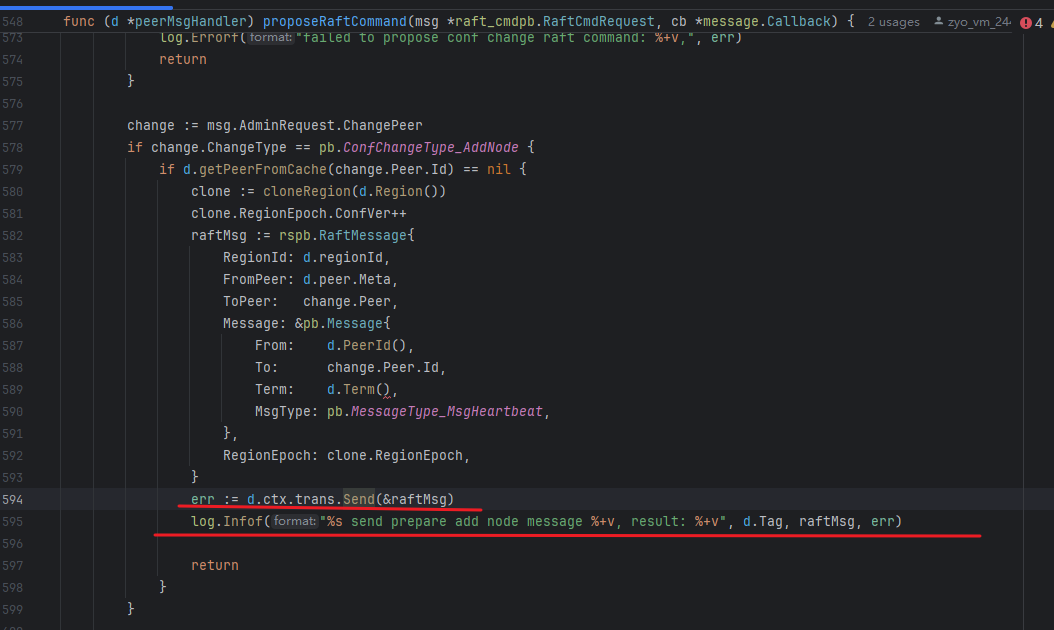Screen dimensions: 1054x630
Task: Click getPeerFromCache method name
Action: (x=263, y=169)
